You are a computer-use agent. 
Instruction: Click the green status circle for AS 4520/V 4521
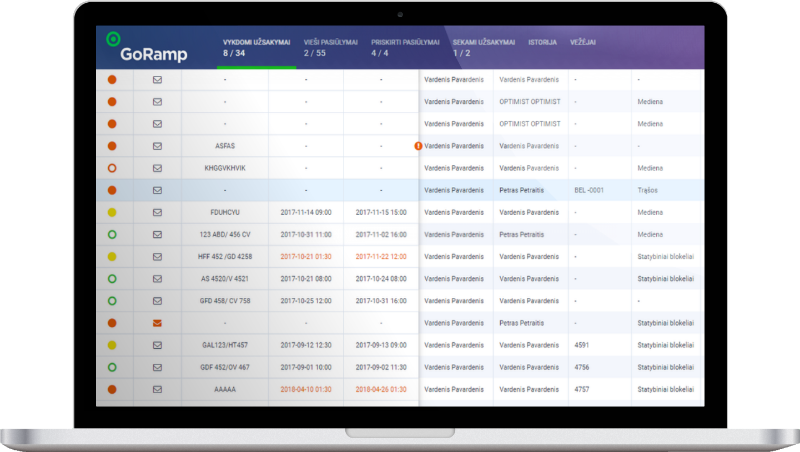pyautogui.click(x=112, y=279)
